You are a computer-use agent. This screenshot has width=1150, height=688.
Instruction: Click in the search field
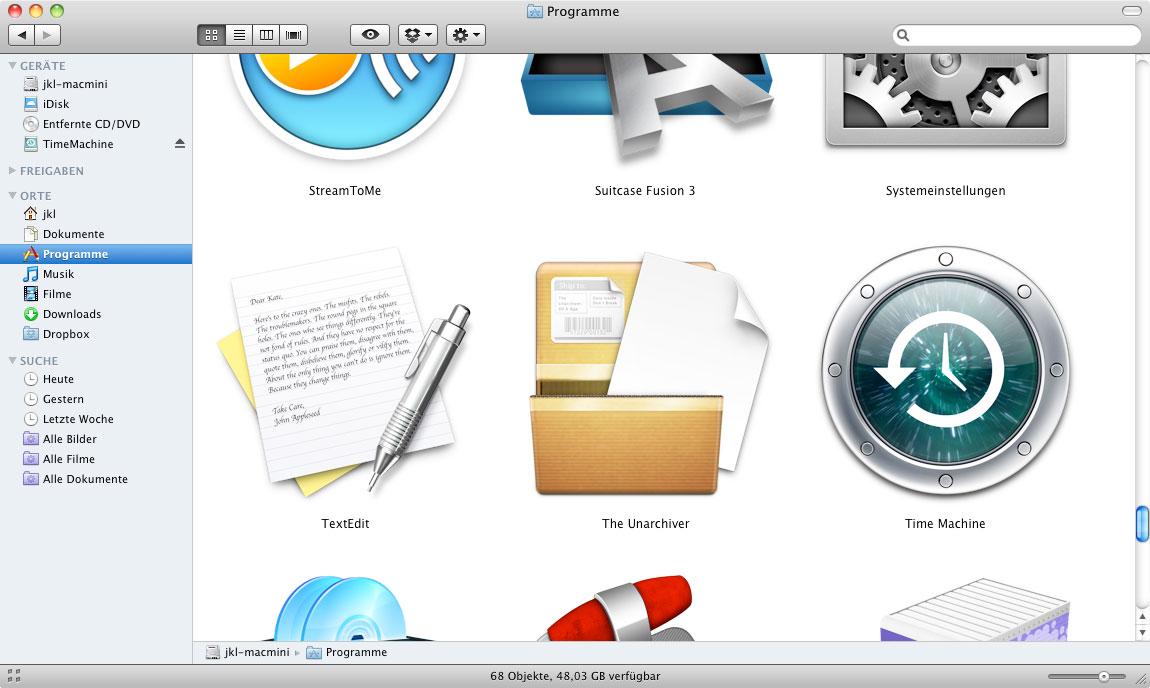tap(1017, 34)
